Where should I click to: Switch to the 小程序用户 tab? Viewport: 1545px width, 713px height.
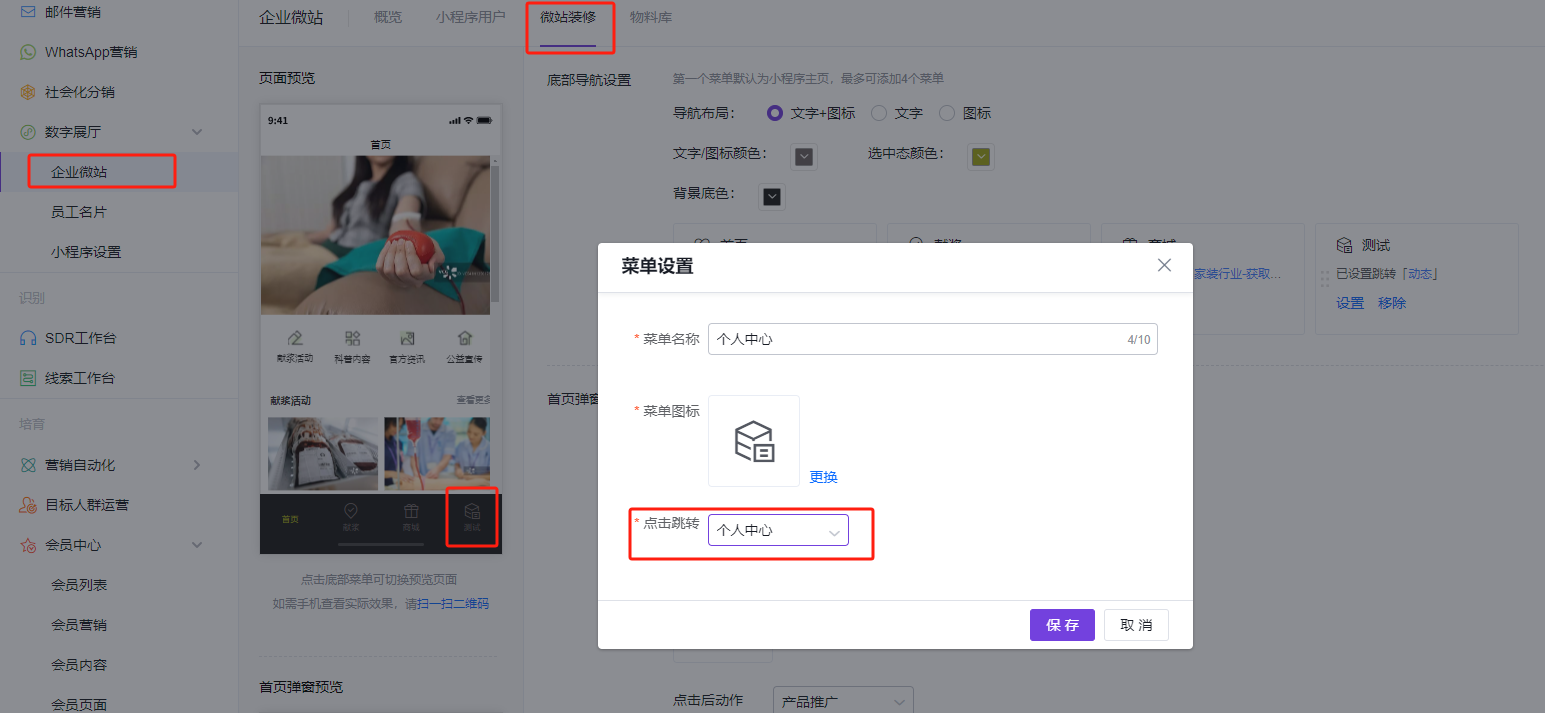[x=471, y=17]
